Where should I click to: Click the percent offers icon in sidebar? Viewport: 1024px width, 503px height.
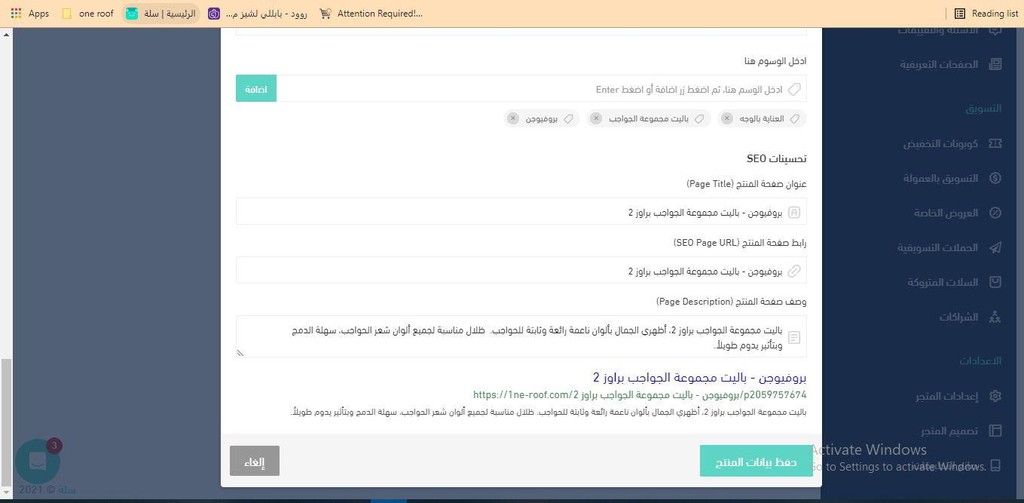coord(995,213)
